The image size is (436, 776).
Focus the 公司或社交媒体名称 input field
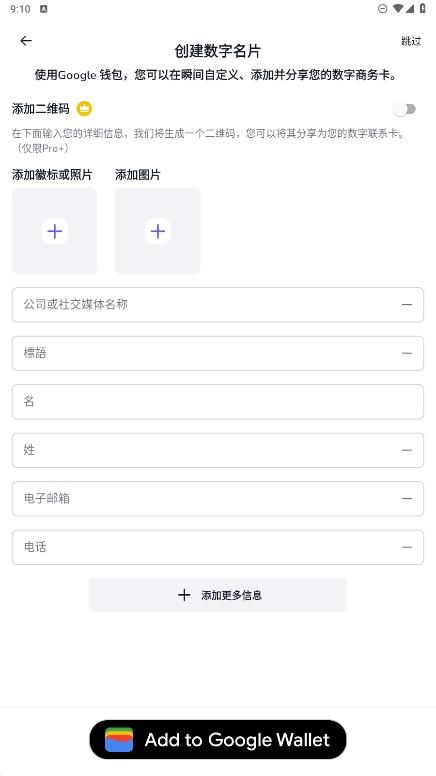click(x=218, y=304)
